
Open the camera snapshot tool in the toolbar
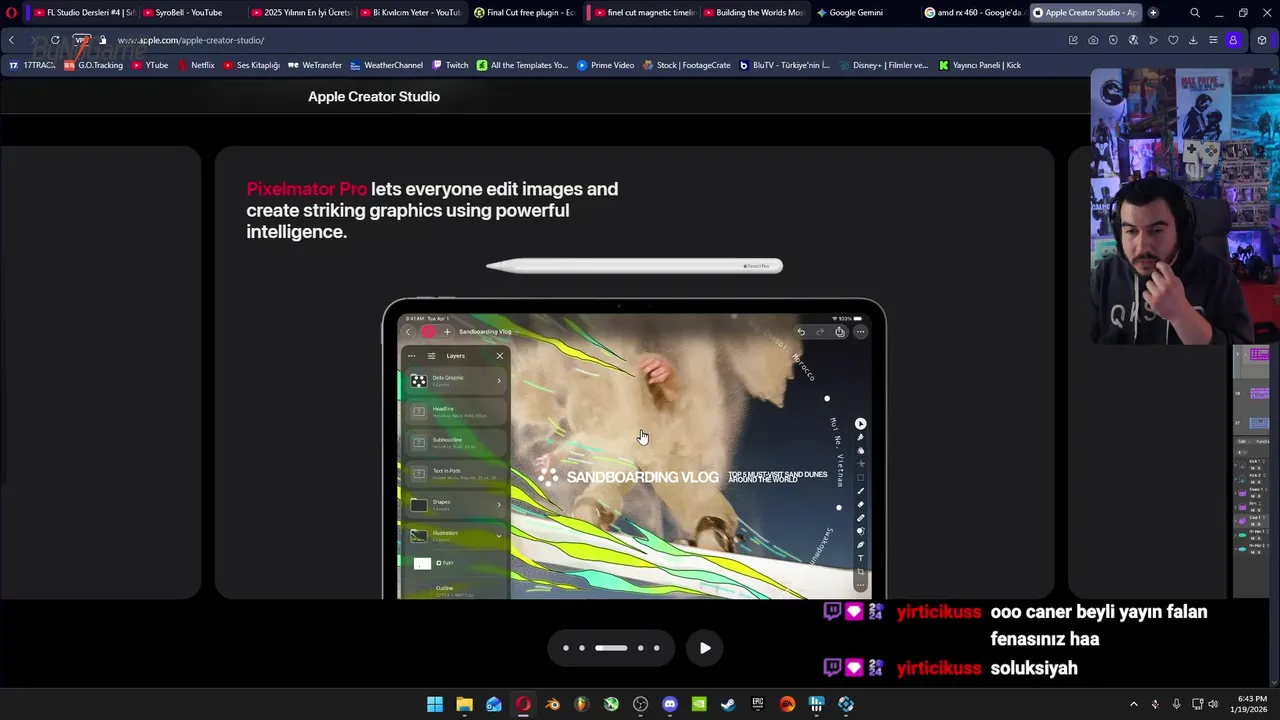coord(1093,40)
